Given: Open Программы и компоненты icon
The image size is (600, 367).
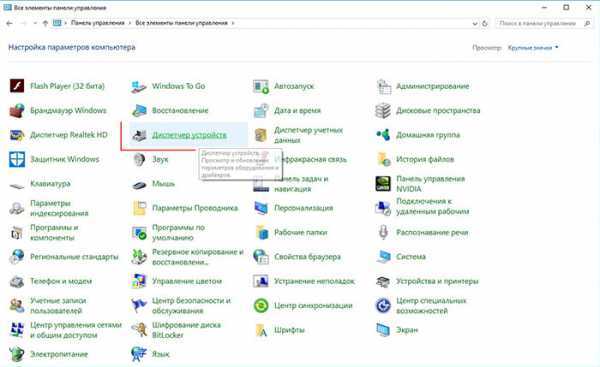Looking at the screenshot, I should 17,233.
